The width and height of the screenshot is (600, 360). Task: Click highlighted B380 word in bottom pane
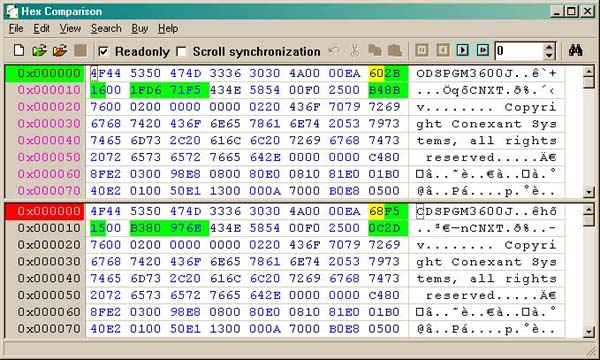(146, 228)
